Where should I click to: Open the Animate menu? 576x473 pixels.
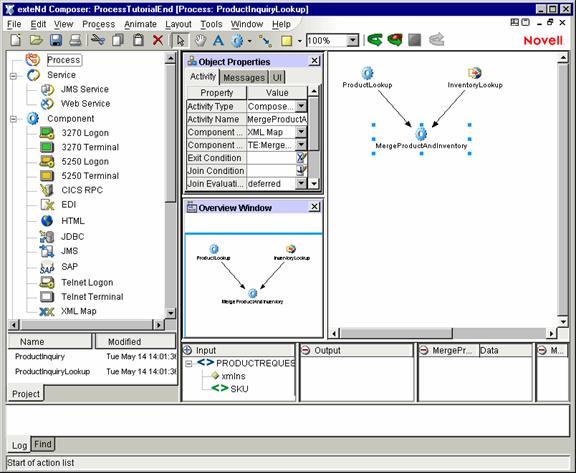(x=140, y=24)
